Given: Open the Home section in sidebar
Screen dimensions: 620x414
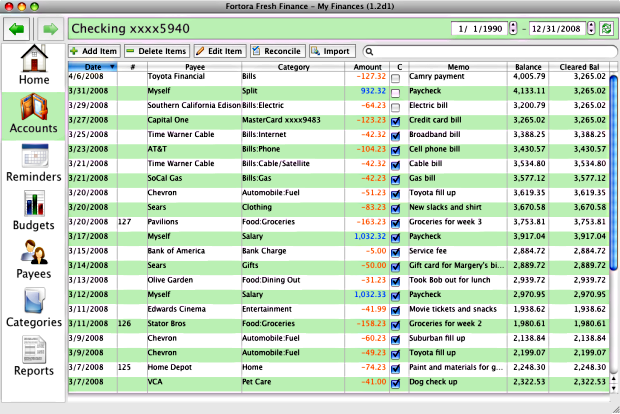Looking at the screenshot, I should click(x=34, y=65).
